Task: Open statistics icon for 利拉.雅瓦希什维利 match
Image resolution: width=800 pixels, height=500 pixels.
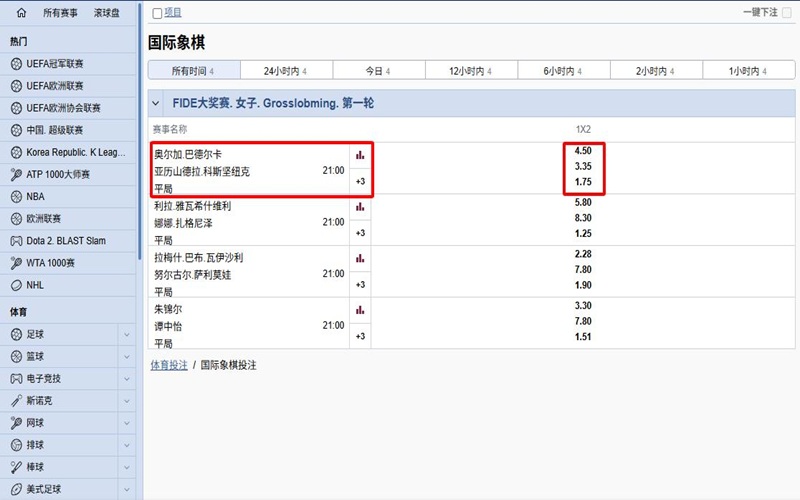Action: [x=360, y=207]
